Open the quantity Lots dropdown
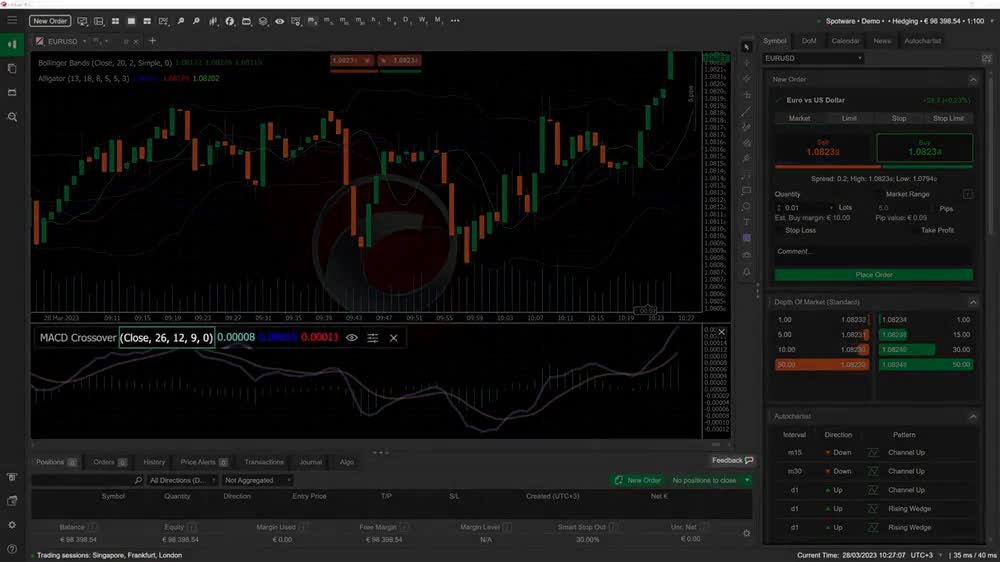Image resolution: width=1000 pixels, height=562 pixels. (830, 208)
